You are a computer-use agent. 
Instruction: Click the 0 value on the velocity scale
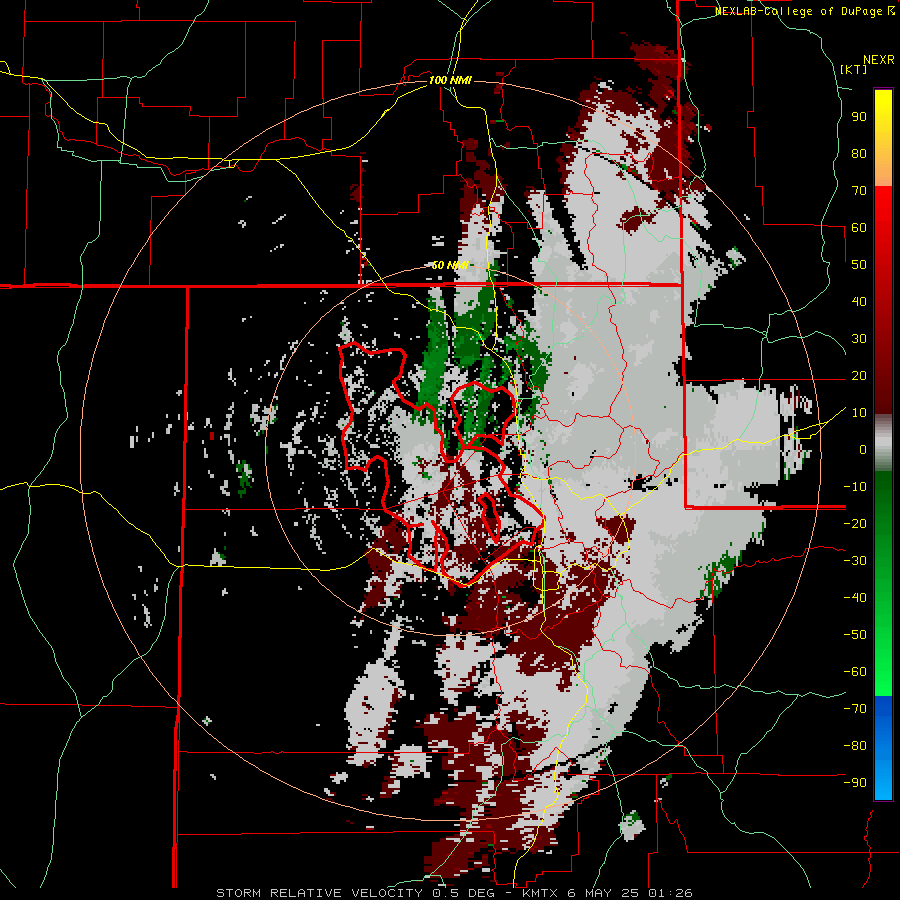click(863, 449)
